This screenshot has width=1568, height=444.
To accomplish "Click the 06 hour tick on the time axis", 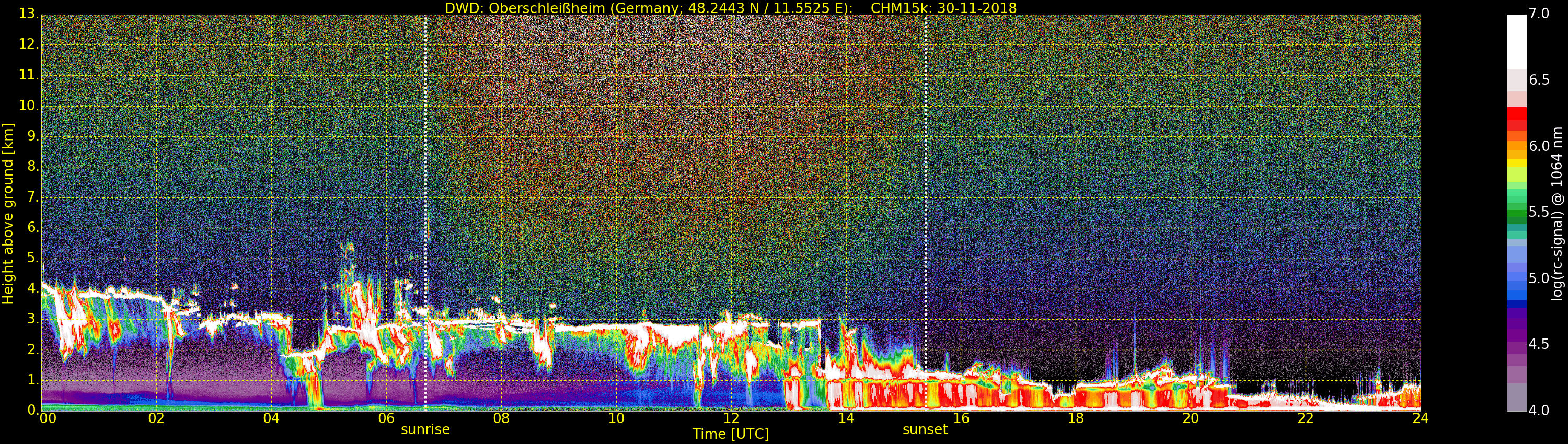I will point(386,418).
